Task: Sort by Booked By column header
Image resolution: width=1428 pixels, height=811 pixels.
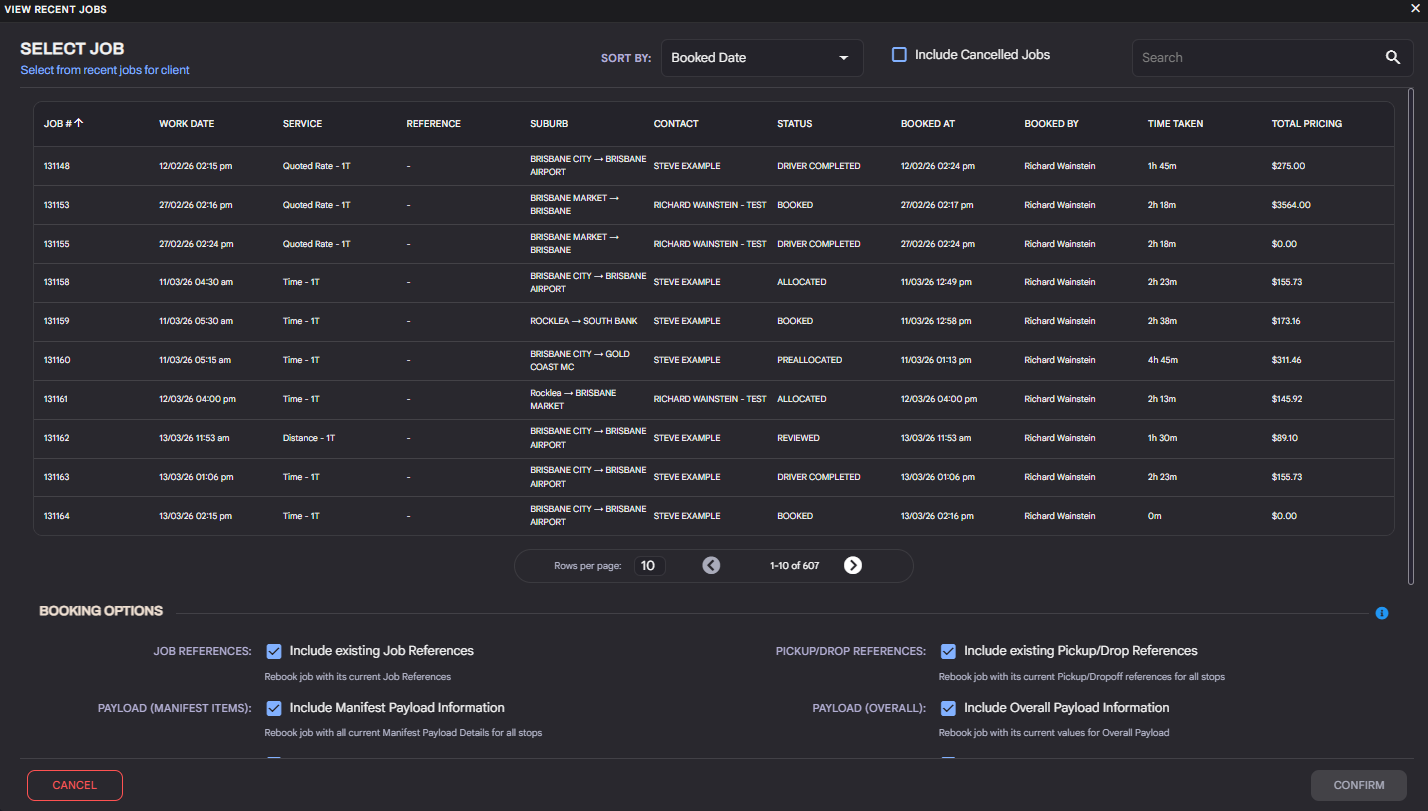Action: (1051, 124)
